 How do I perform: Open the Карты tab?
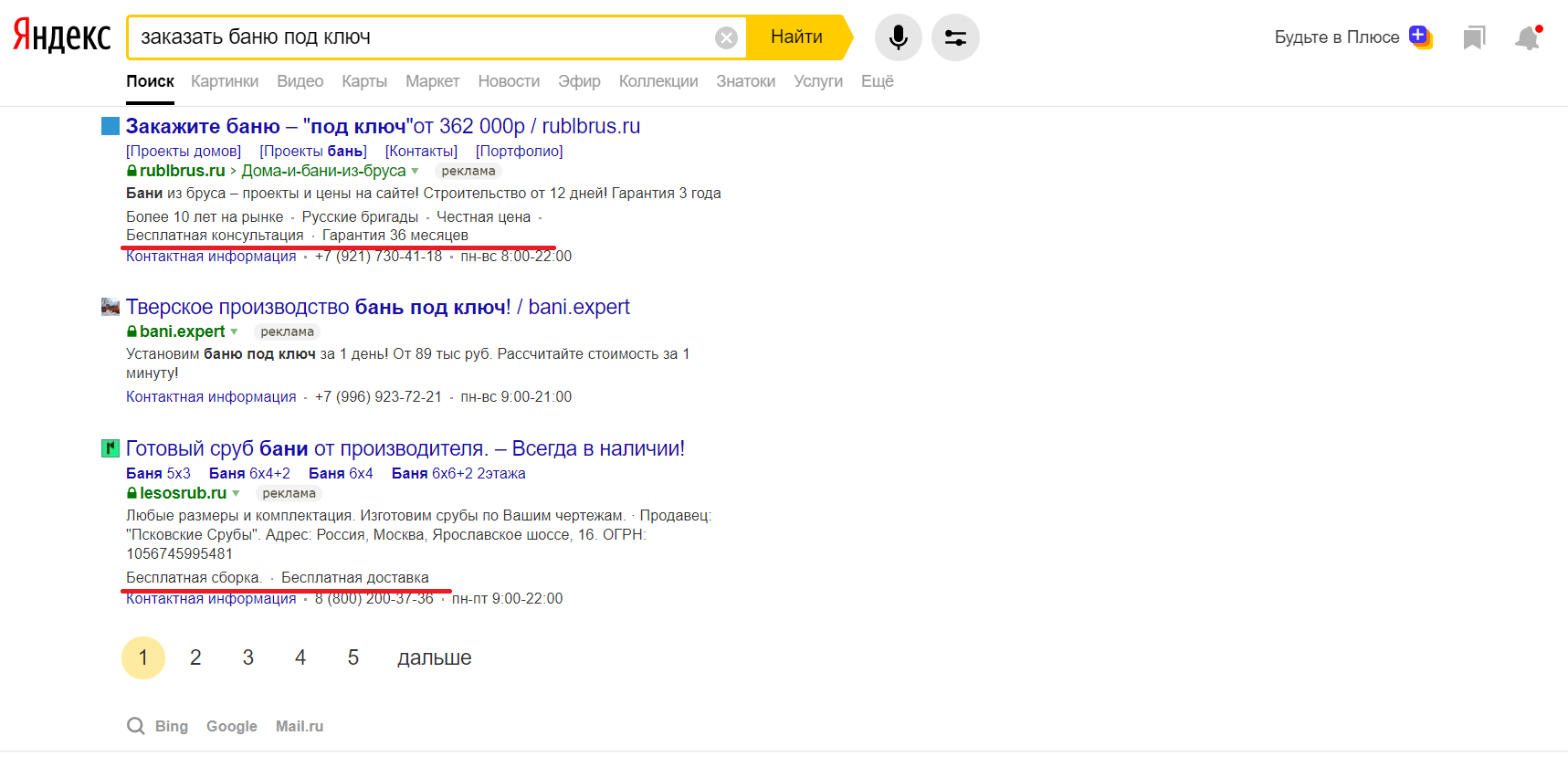[364, 81]
